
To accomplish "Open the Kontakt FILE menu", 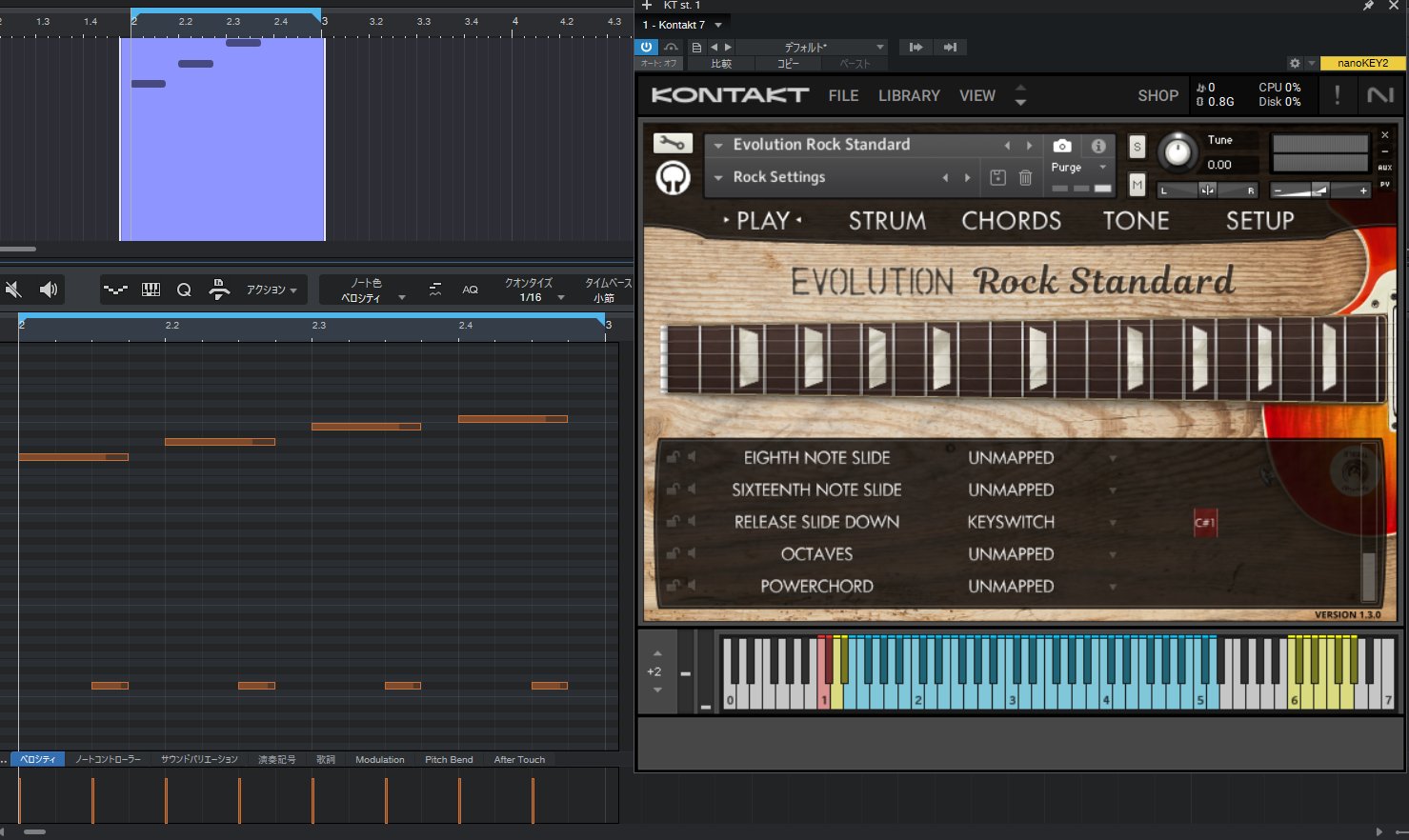I will [843, 95].
